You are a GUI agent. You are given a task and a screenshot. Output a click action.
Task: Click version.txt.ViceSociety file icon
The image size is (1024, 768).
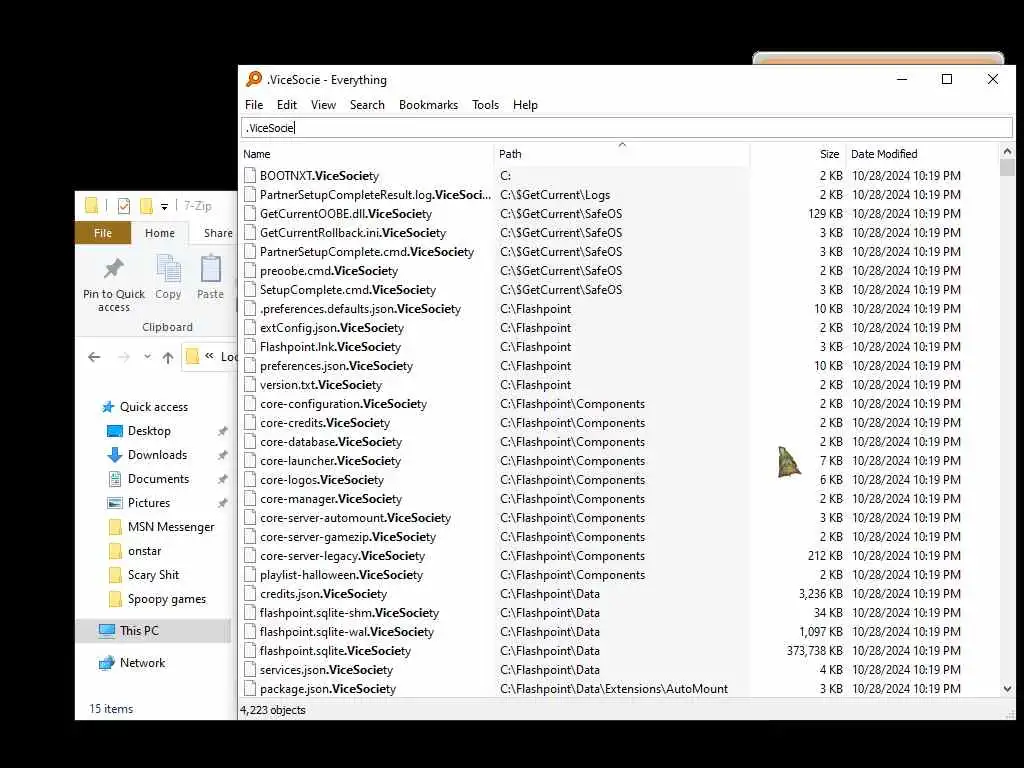tap(250, 385)
